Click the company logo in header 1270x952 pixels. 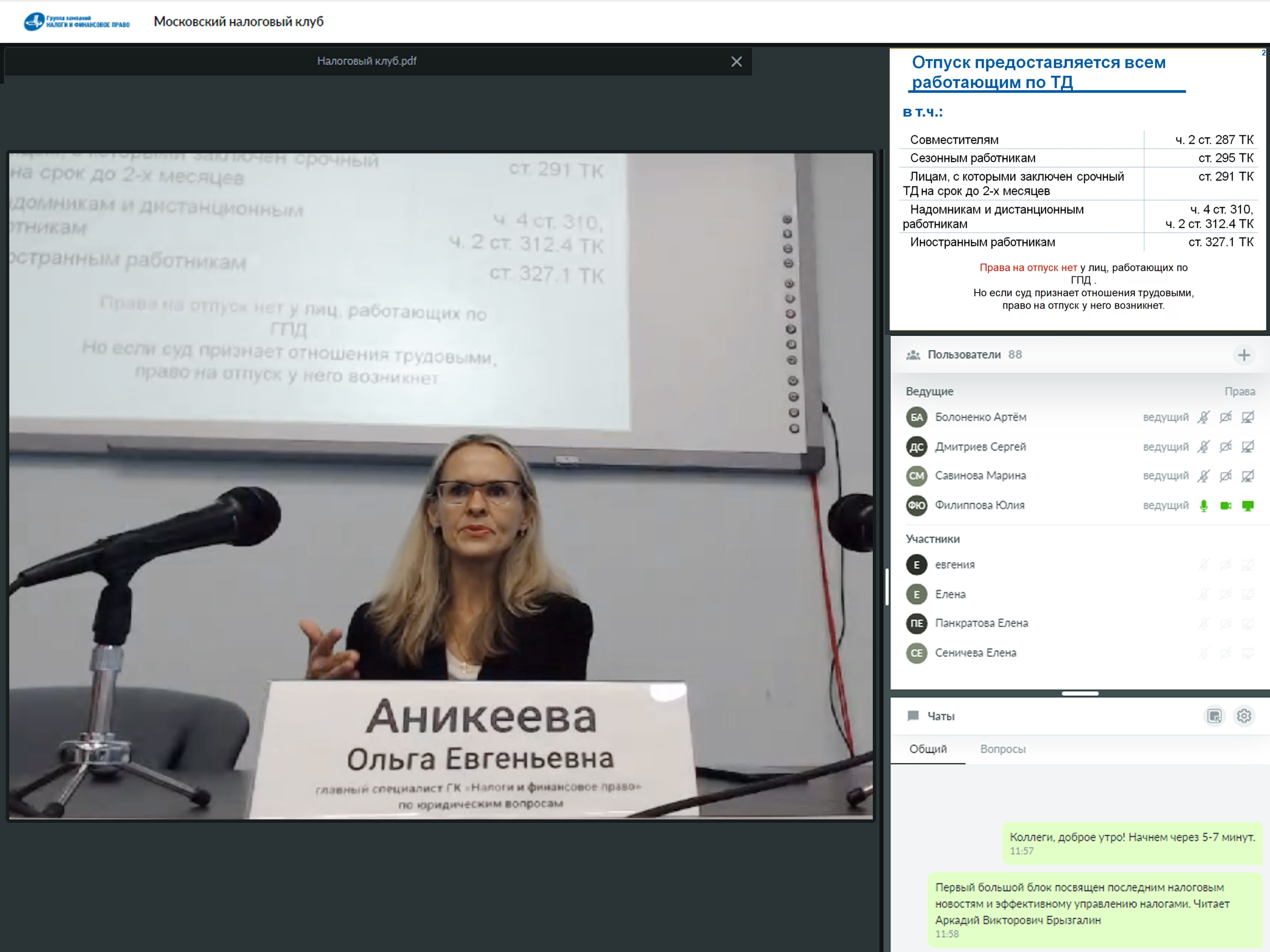(76, 22)
